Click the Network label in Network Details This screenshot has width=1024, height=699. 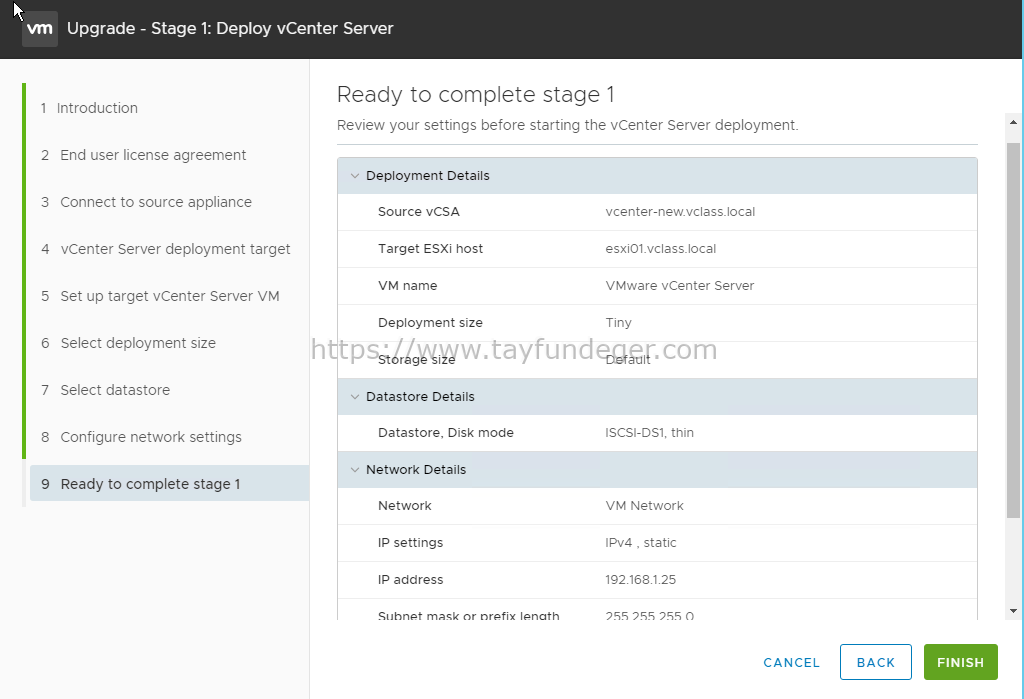click(404, 506)
